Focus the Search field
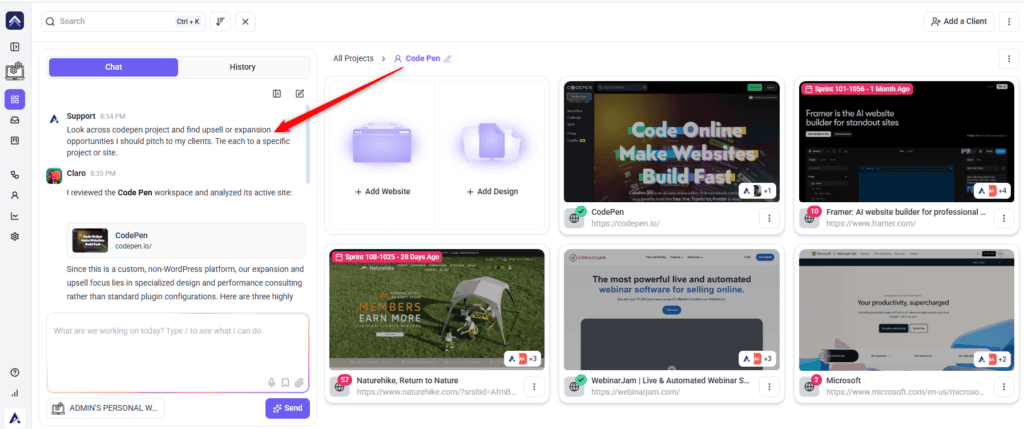1024x429 pixels. [x=123, y=22]
